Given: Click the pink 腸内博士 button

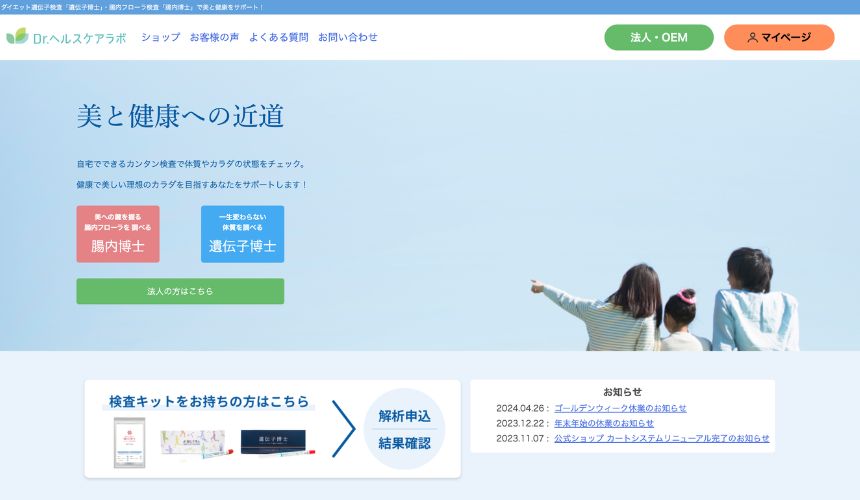Looking at the screenshot, I should pos(118,234).
